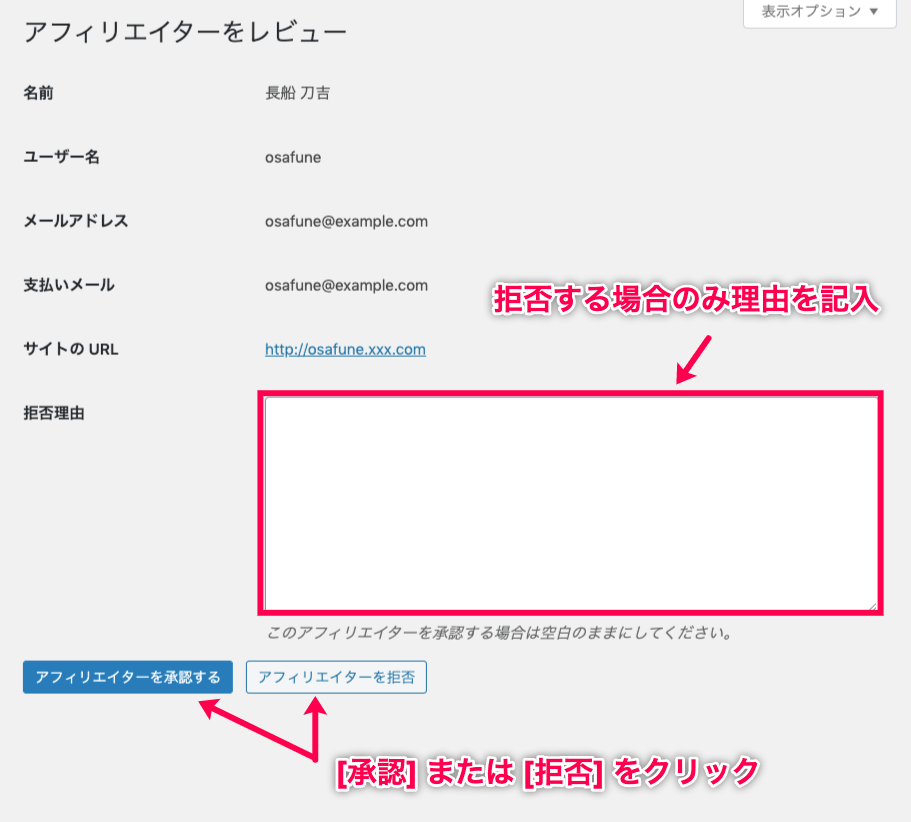Click the アフィリエイターを承認する button
This screenshot has height=822, width=911.
click(128, 677)
